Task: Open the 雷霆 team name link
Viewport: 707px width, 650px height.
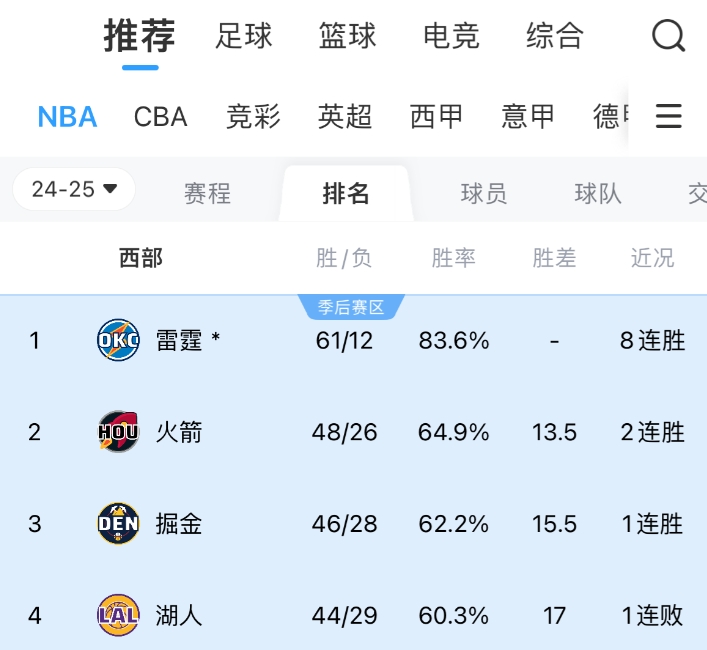Action: [x=179, y=341]
